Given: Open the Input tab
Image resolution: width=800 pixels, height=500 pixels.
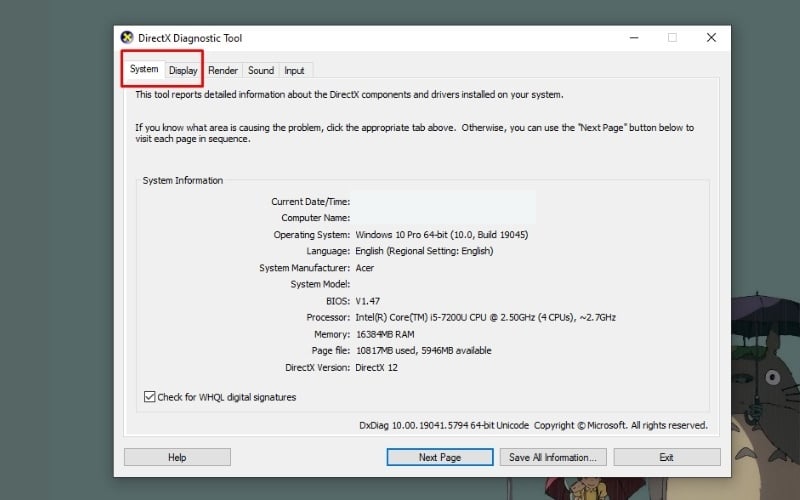Looking at the screenshot, I should tap(294, 71).
